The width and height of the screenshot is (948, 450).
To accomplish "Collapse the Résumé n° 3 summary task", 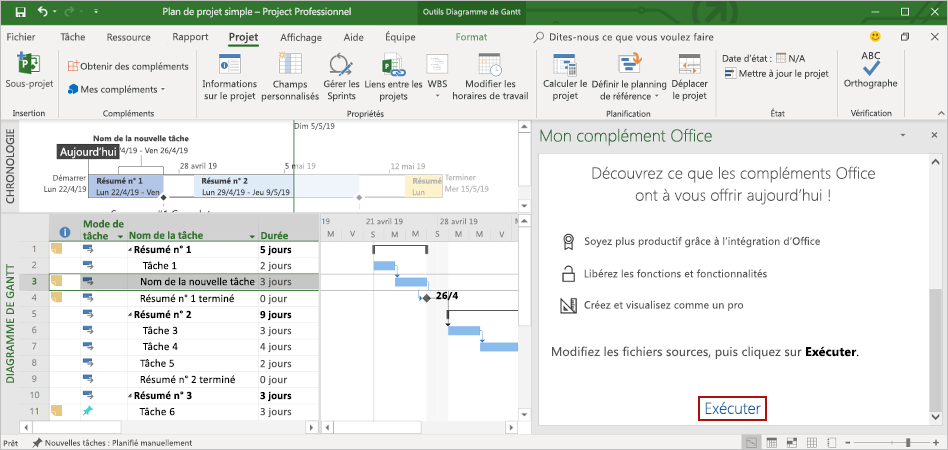I will point(131,396).
